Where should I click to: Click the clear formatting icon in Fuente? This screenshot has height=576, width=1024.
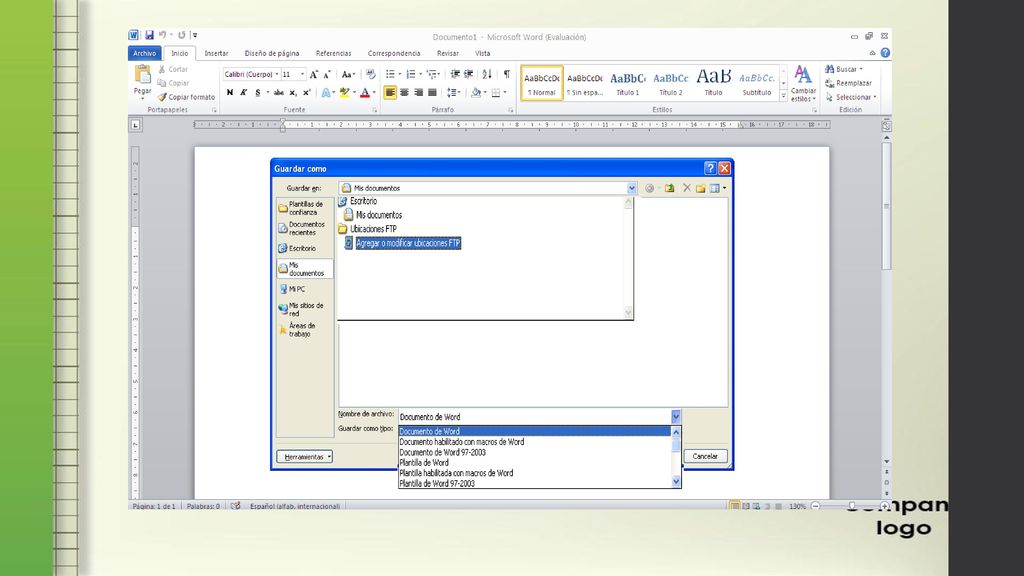[370, 74]
